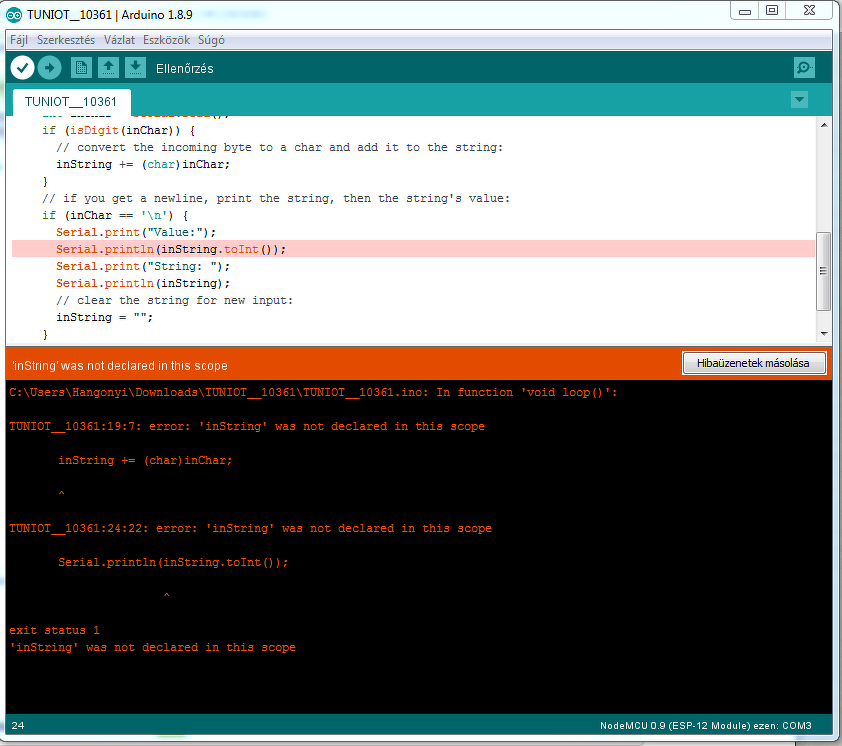Click the highlighted Serial.println(inString.toInt()) line
The image size is (842, 746).
point(413,249)
